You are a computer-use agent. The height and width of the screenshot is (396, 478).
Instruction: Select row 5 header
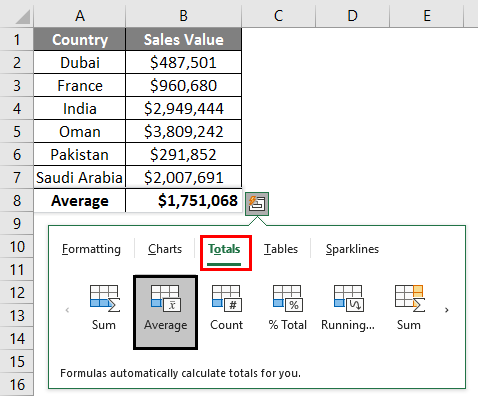17,131
